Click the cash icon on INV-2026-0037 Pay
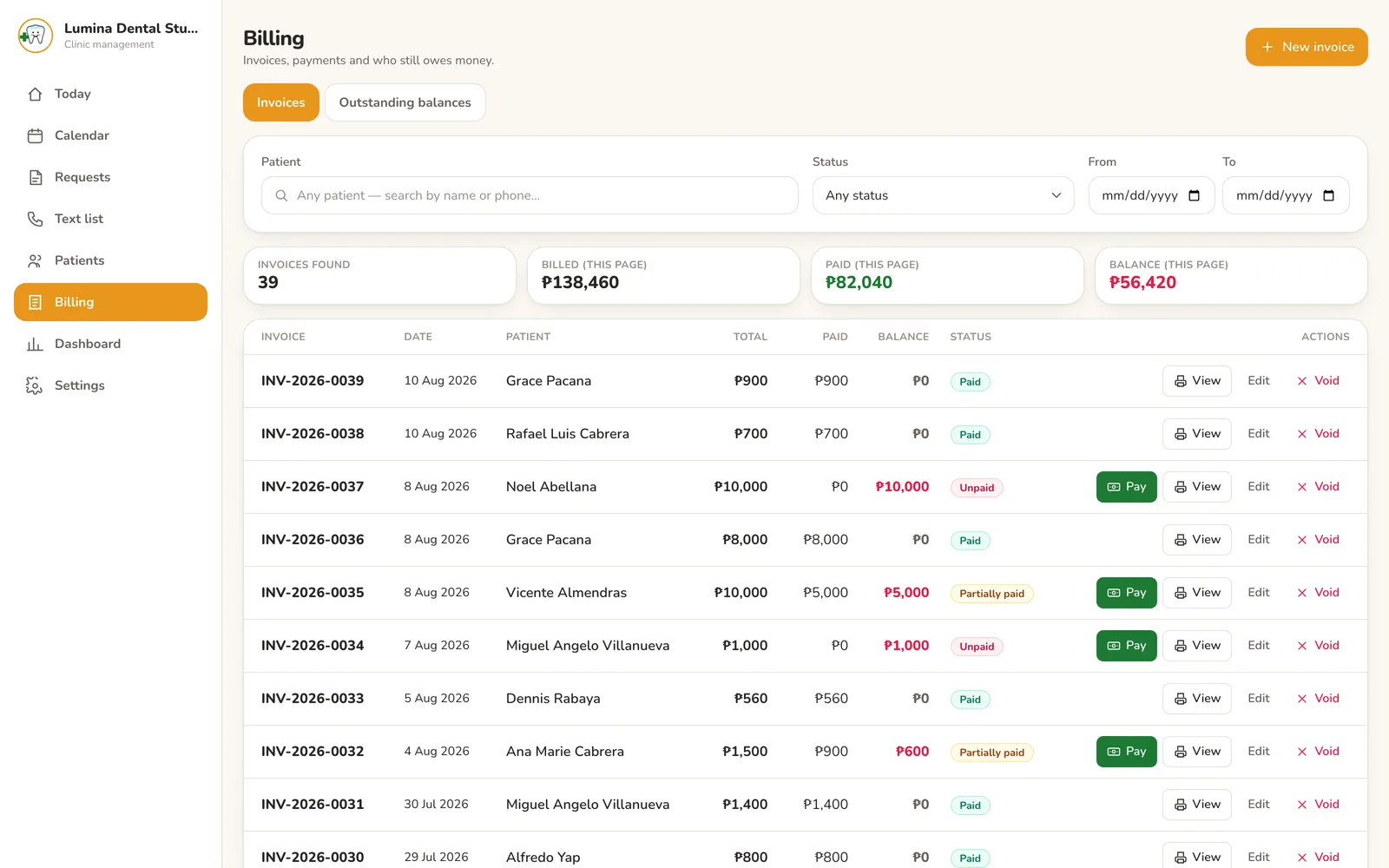This screenshot has height=868, width=1389. [x=1114, y=487]
